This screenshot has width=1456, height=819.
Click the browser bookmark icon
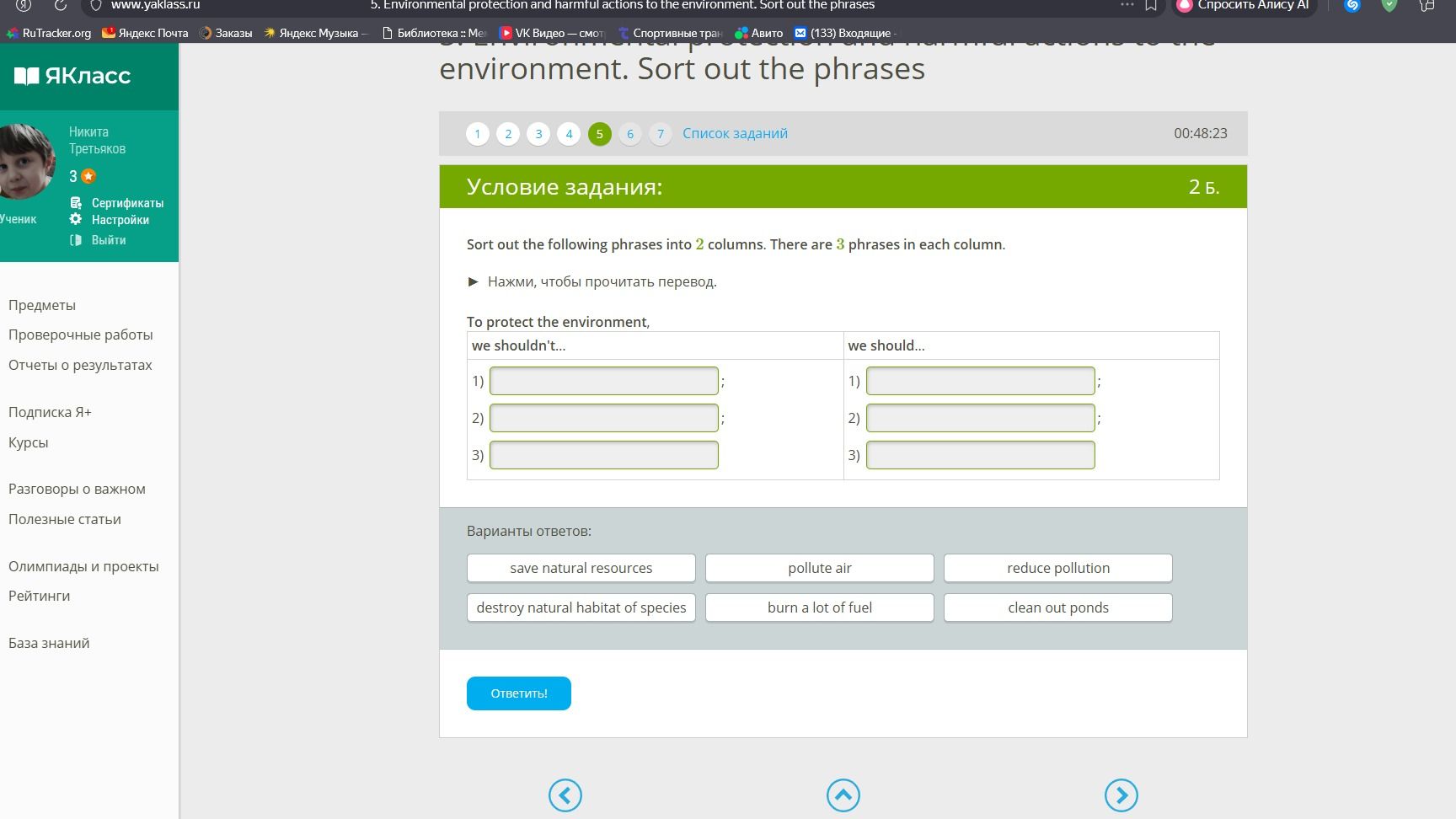tap(1151, 5)
